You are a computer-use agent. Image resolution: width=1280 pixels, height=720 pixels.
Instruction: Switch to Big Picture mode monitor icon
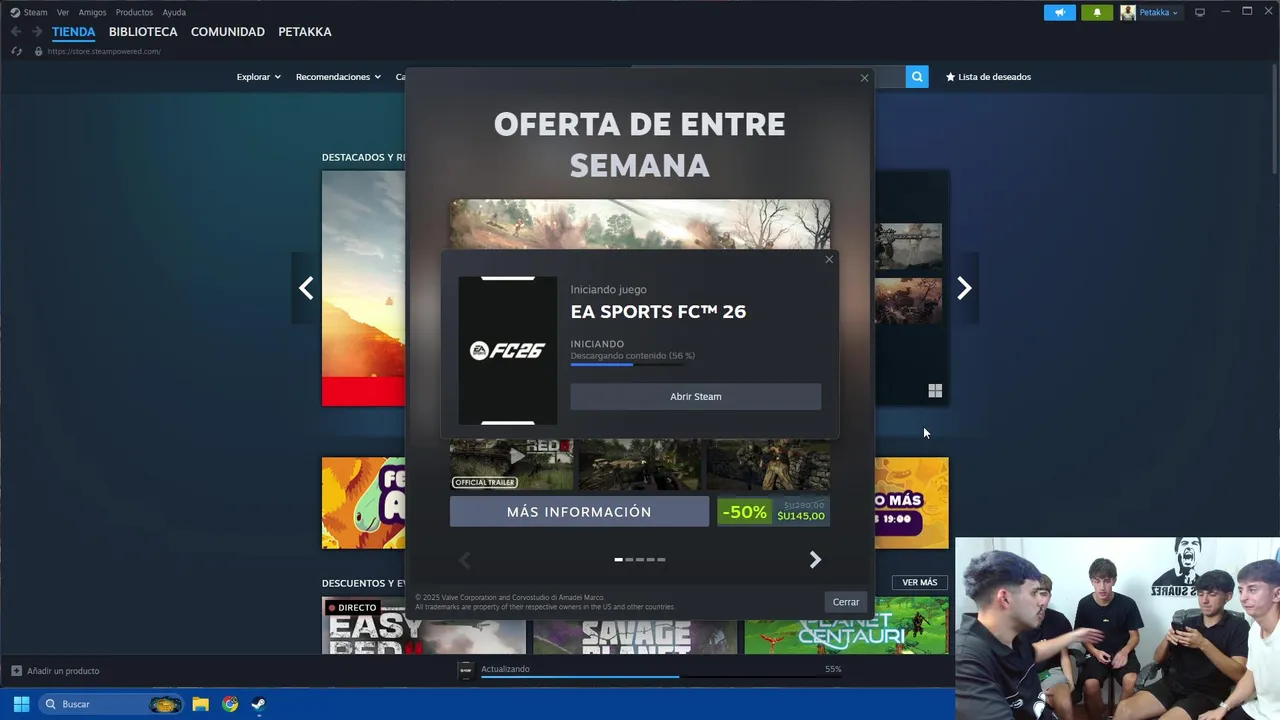pyautogui.click(x=1200, y=12)
